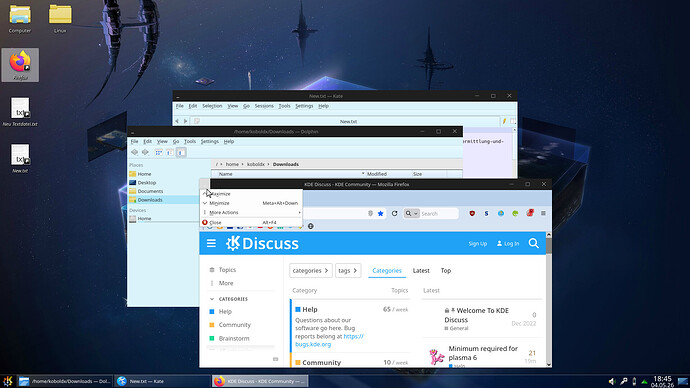The height and width of the screenshot is (388, 690).
Task: Open the Sessions menu in Kate
Action: pyautogui.click(x=264, y=106)
